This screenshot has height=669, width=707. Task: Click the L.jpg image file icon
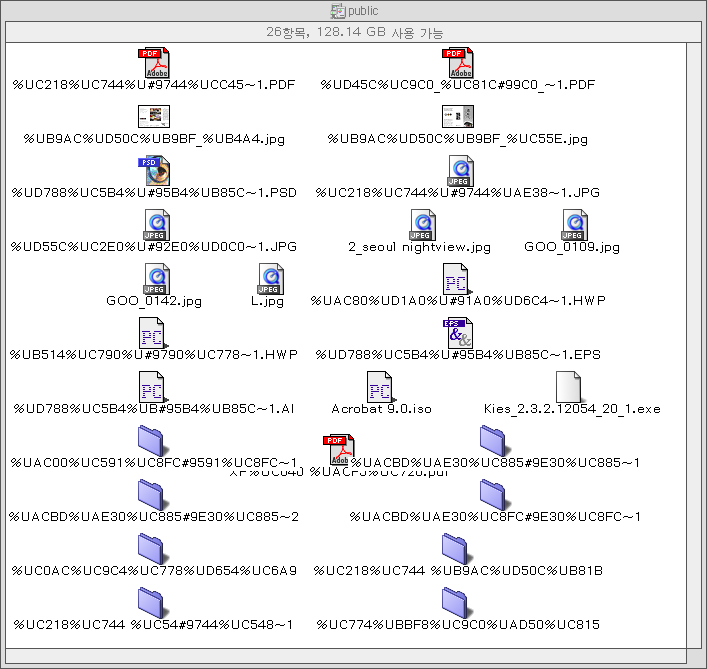270,279
